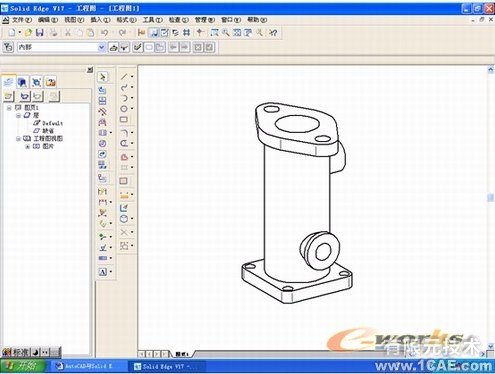Select the Line drawing tool
The width and height of the screenshot is (495, 374).
pos(124,77)
